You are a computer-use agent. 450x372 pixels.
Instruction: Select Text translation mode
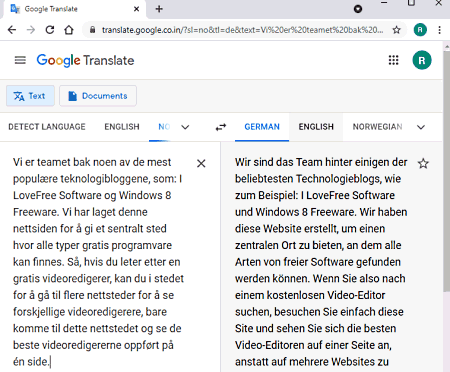point(30,96)
